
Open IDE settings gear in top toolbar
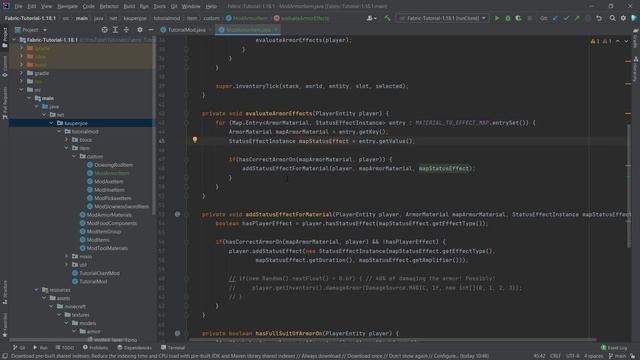pos(623,18)
